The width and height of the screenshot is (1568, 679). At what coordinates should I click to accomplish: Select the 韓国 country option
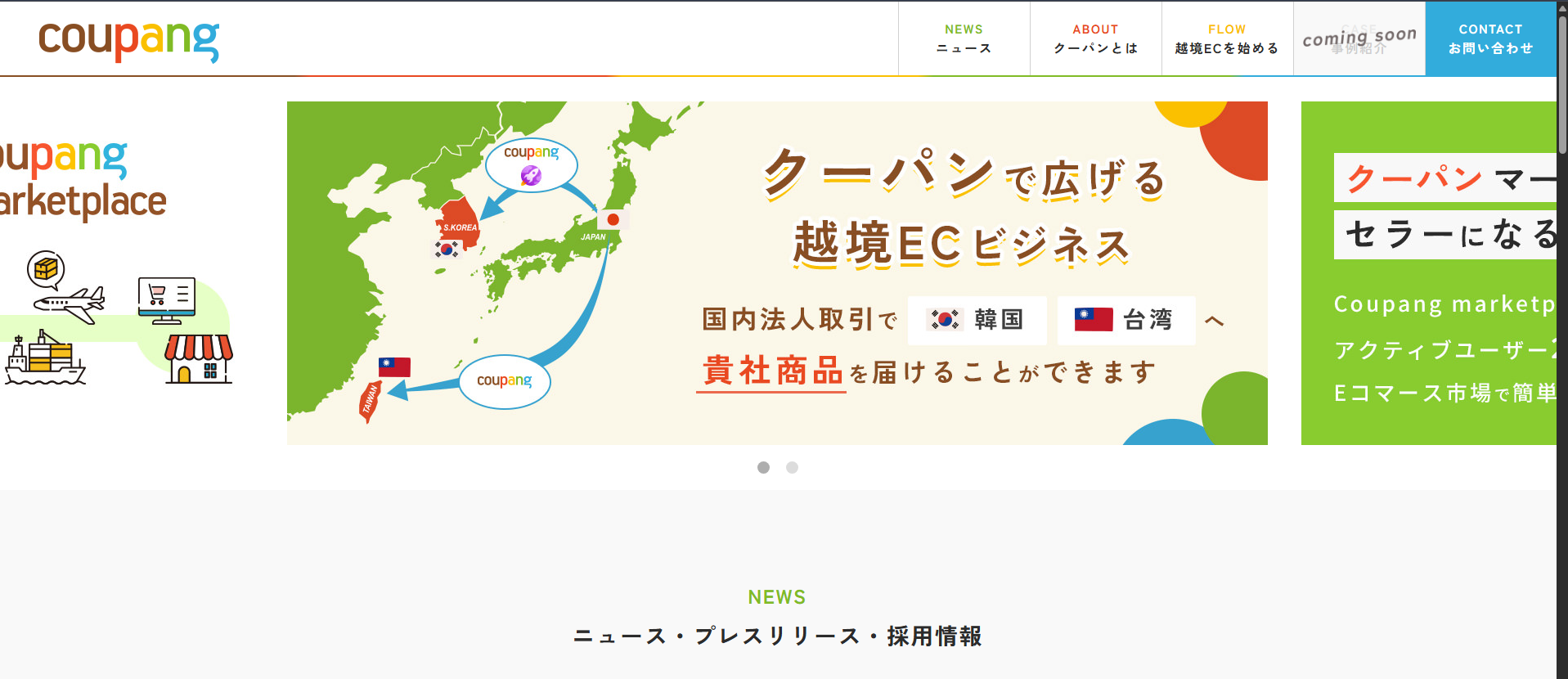977,320
